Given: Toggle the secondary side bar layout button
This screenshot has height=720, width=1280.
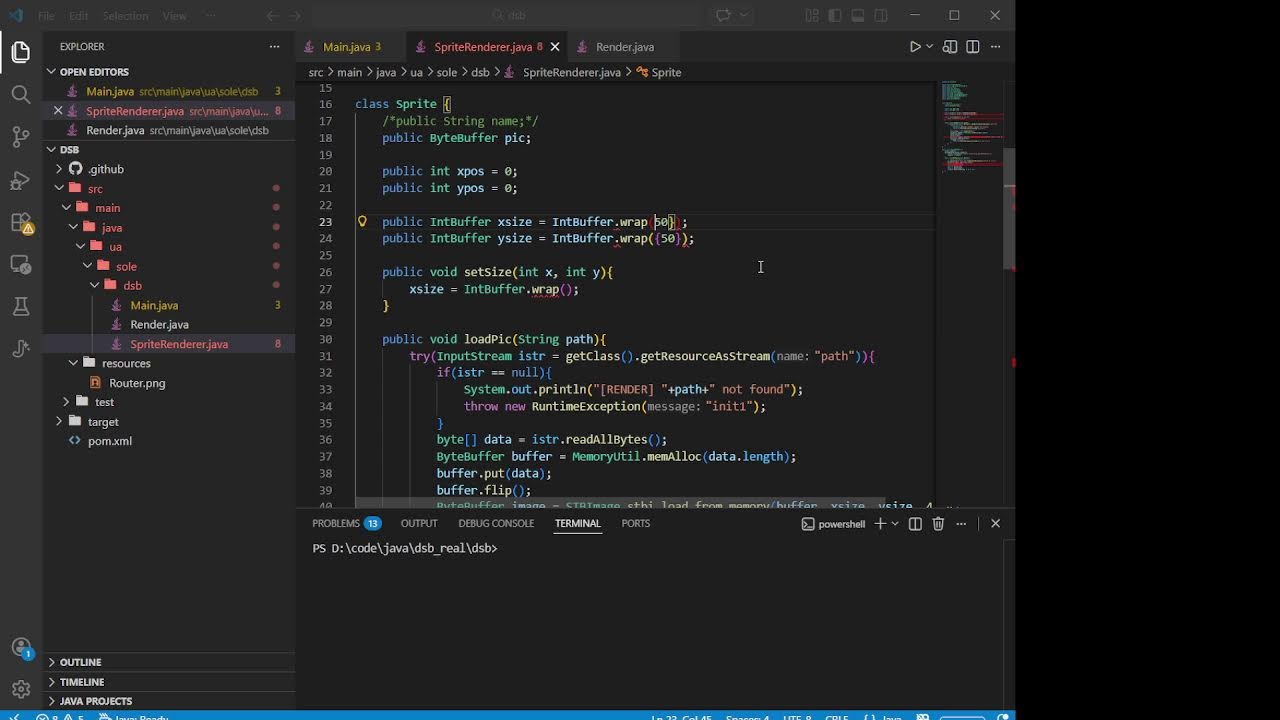Looking at the screenshot, I should point(881,15).
